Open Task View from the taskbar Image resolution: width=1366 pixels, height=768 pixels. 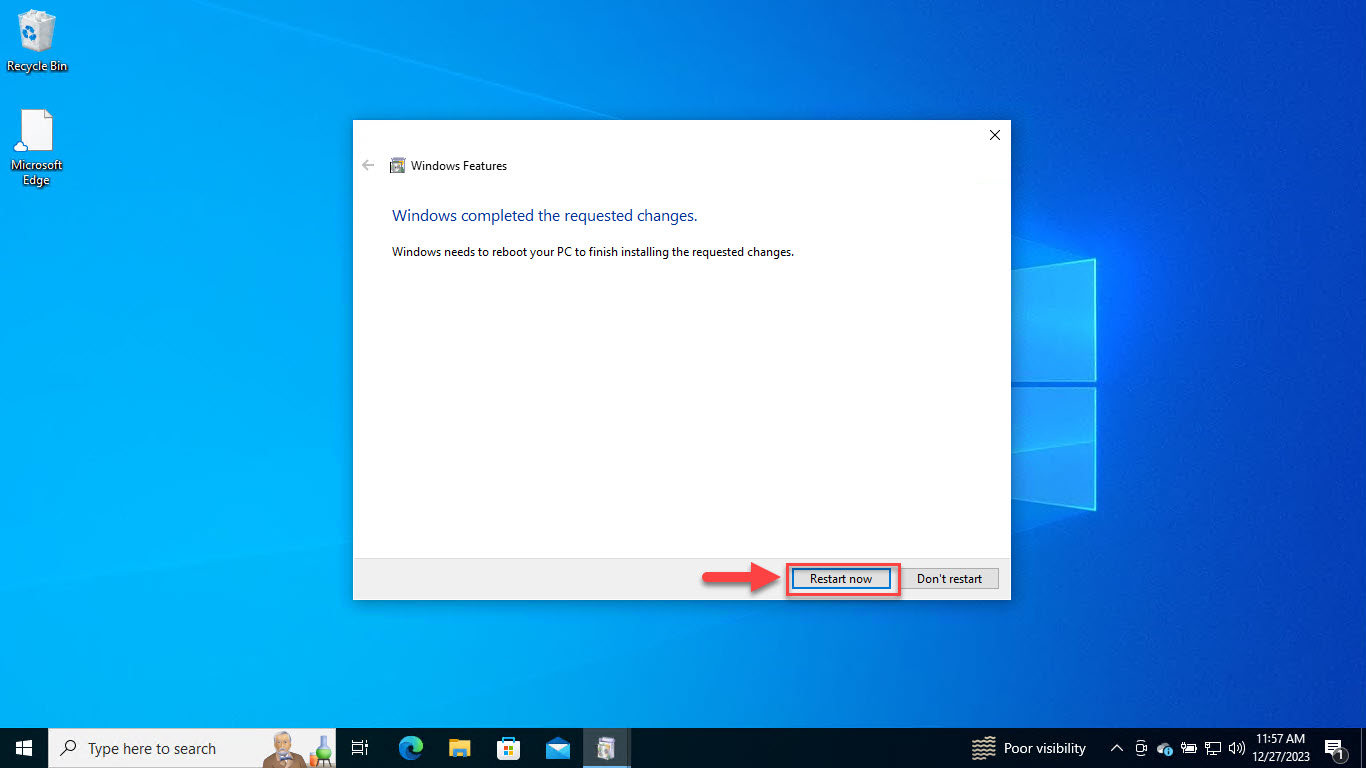point(360,748)
